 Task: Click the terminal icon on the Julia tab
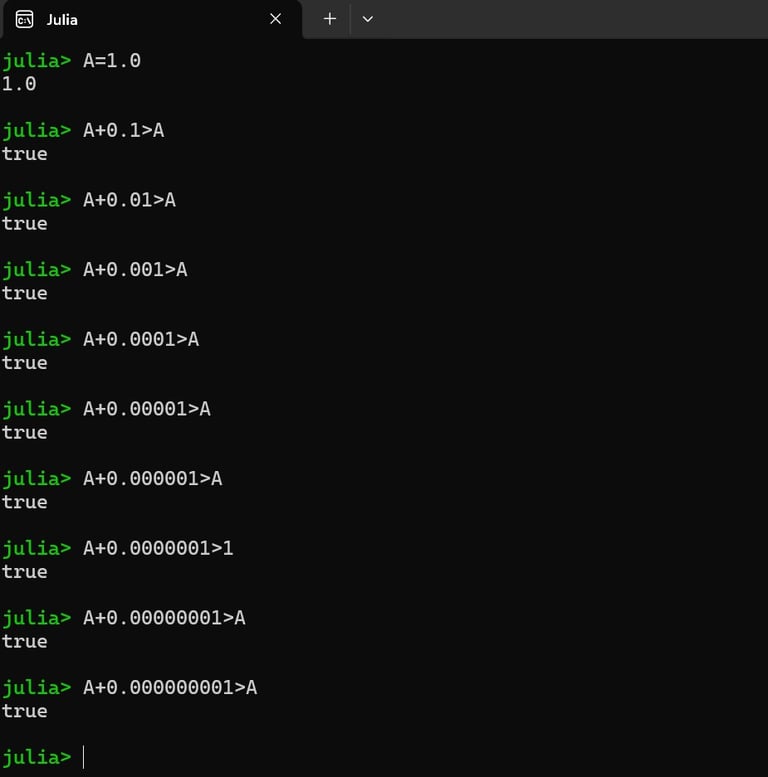[x=24, y=20]
